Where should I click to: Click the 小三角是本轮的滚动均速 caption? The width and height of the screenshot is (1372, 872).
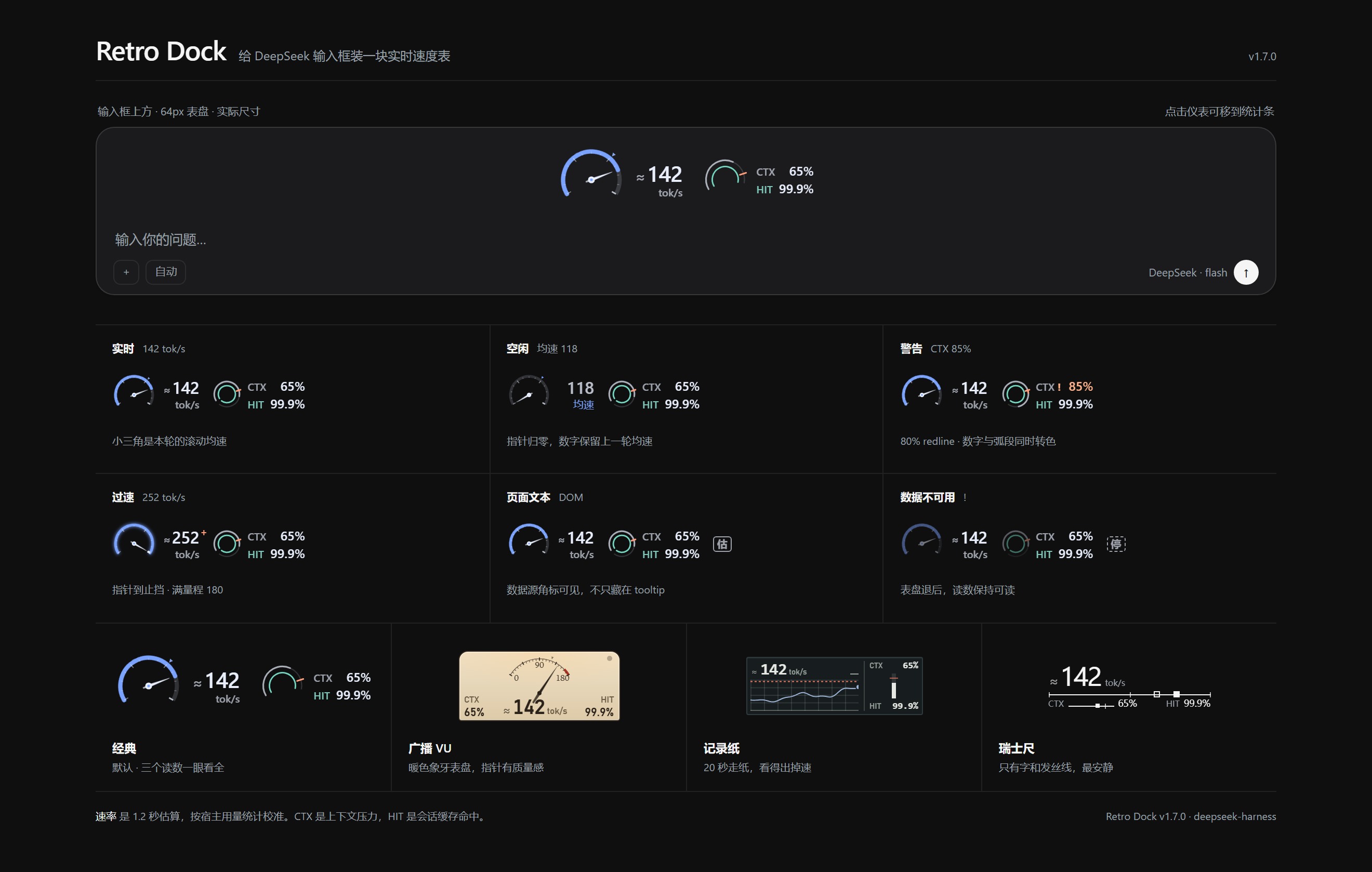pos(169,441)
